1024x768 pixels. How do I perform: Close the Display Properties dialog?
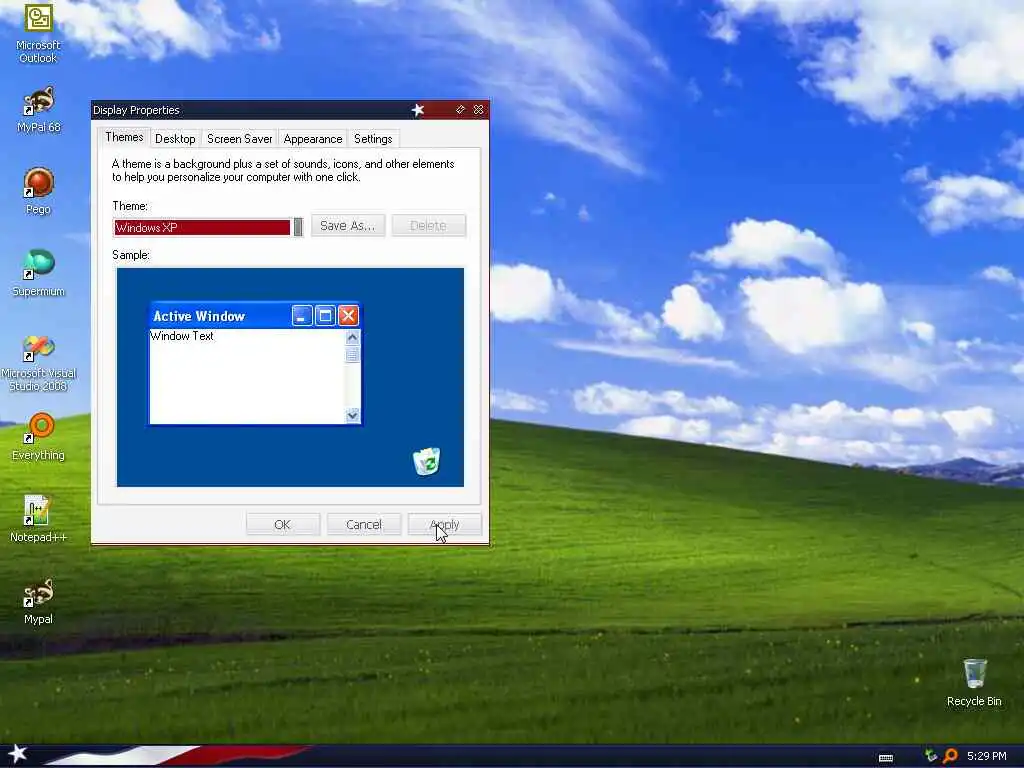click(x=478, y=110)
